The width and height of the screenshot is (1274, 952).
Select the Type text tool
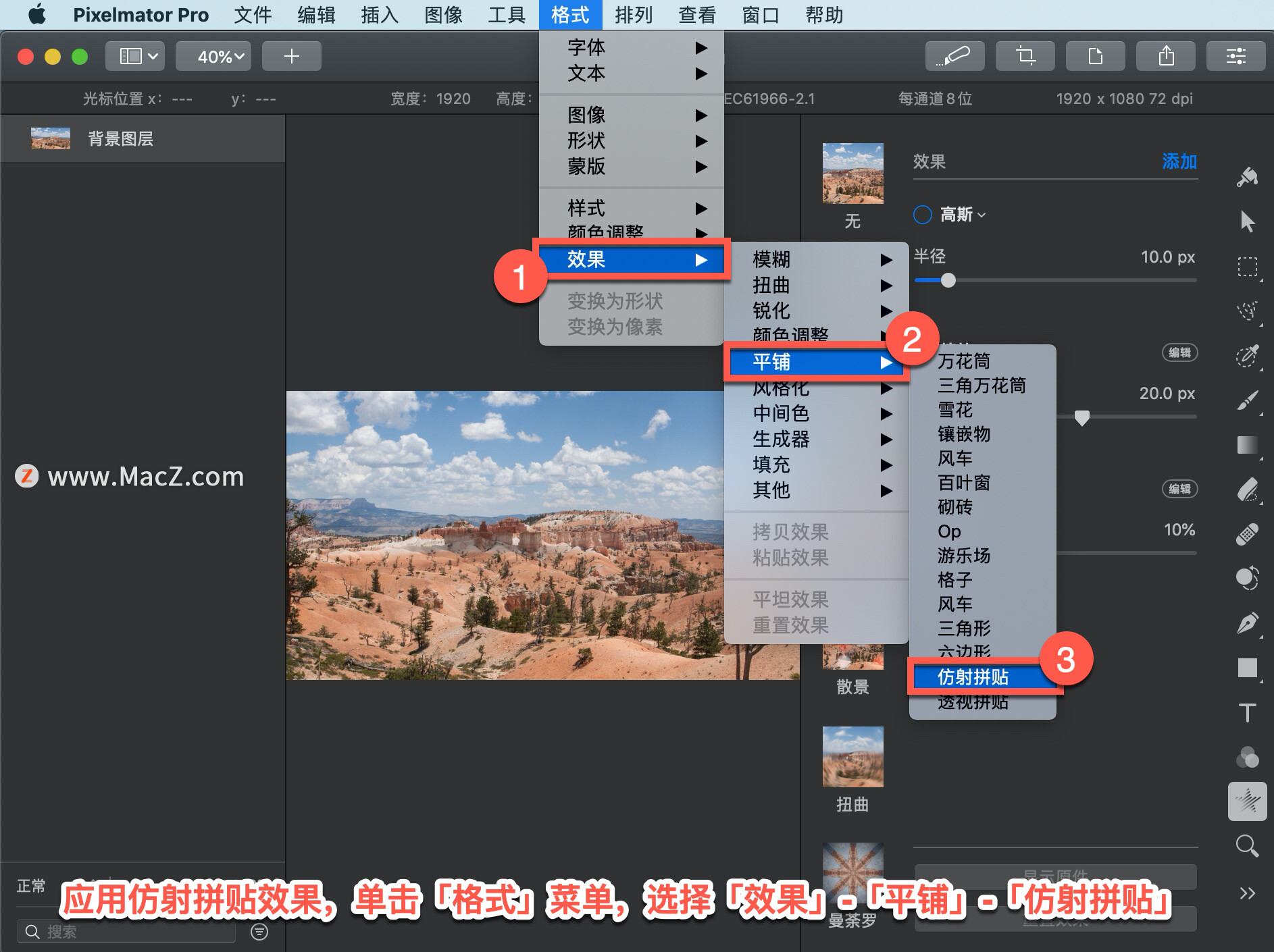[x=1247, y=713]
